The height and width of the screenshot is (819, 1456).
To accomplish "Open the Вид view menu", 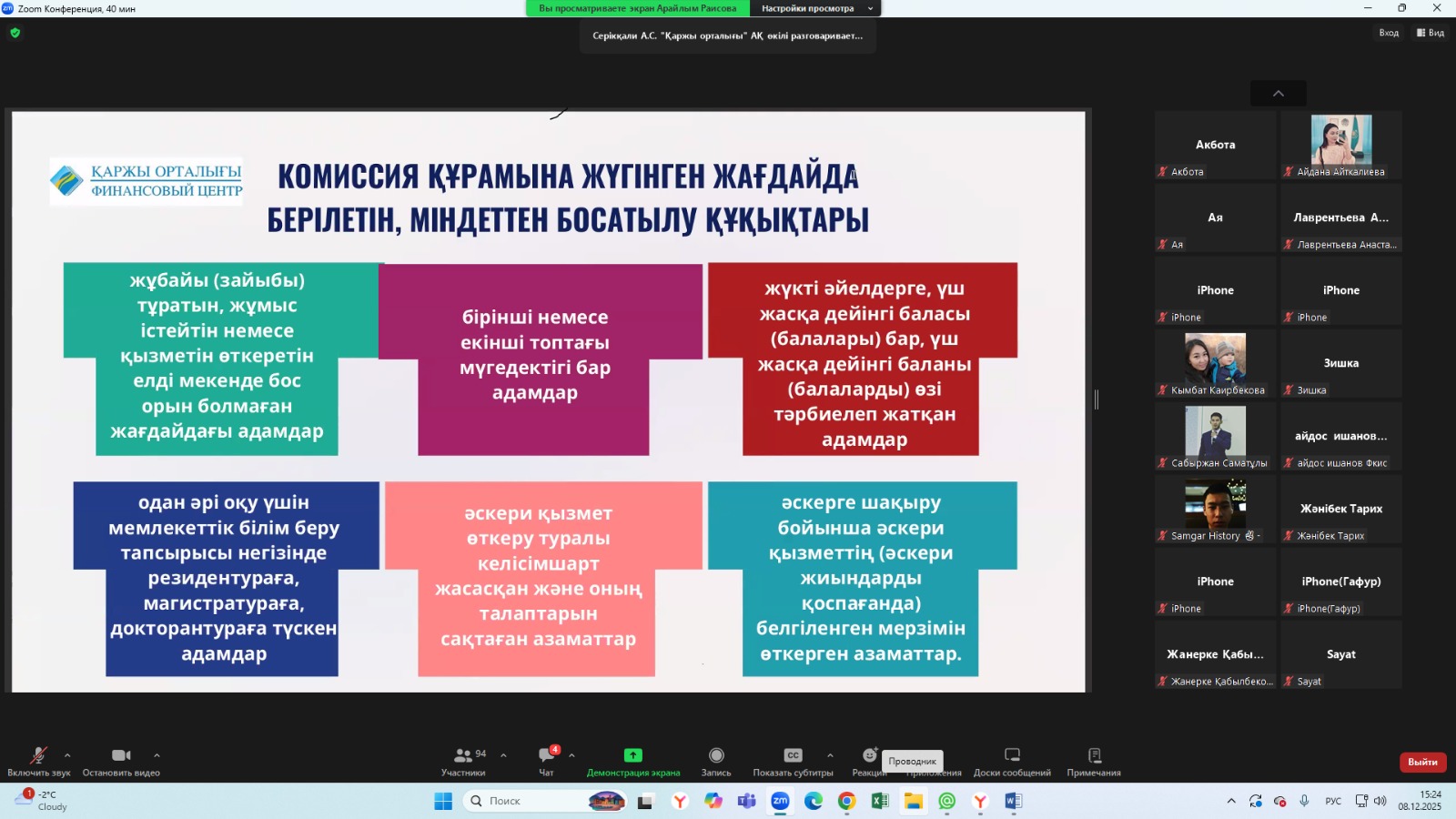I will pos(1431,33).
